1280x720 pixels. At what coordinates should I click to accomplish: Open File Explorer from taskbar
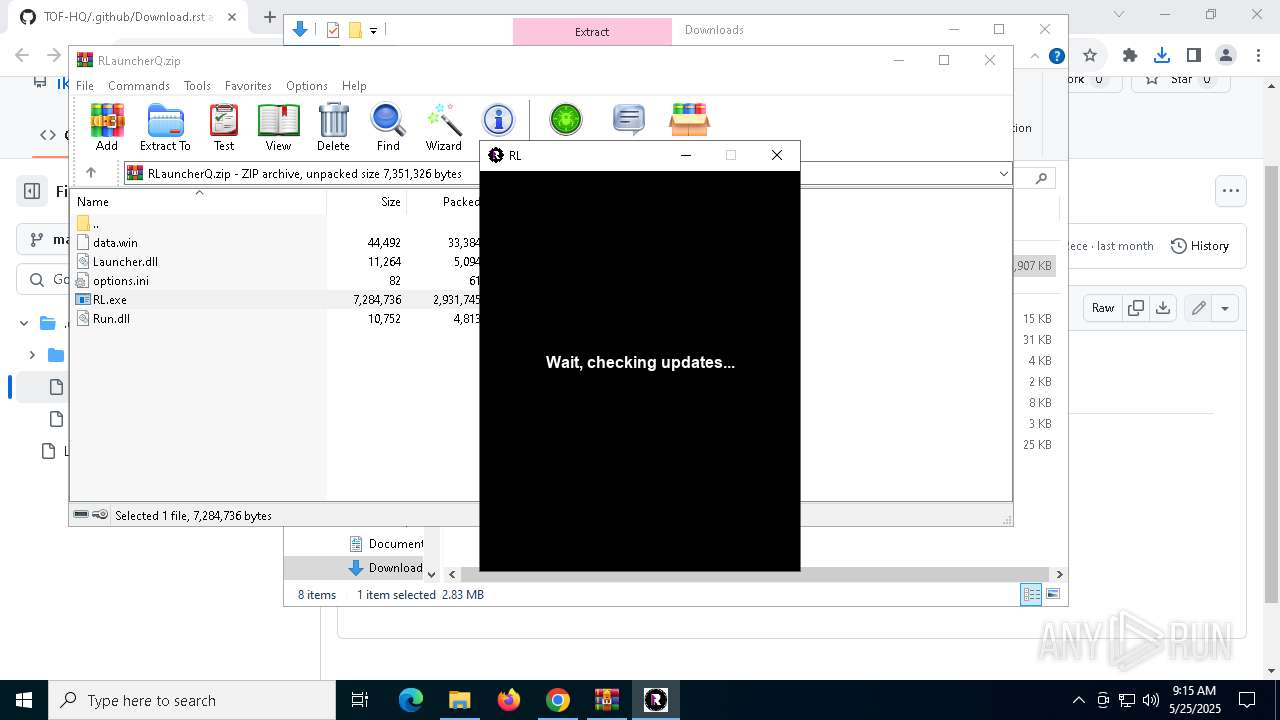tap(460, 700)
